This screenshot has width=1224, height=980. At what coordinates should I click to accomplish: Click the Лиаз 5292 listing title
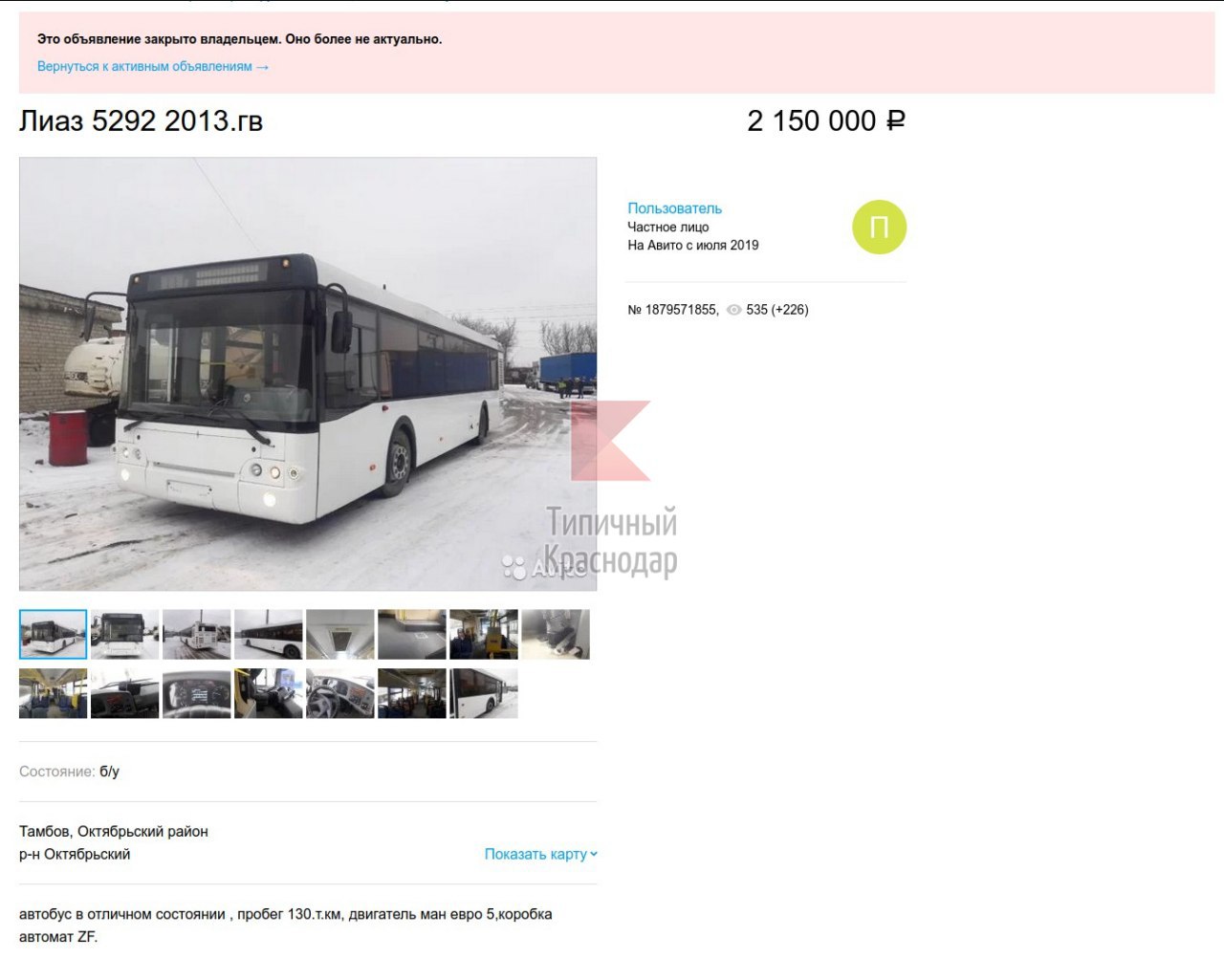coord(141,121)
